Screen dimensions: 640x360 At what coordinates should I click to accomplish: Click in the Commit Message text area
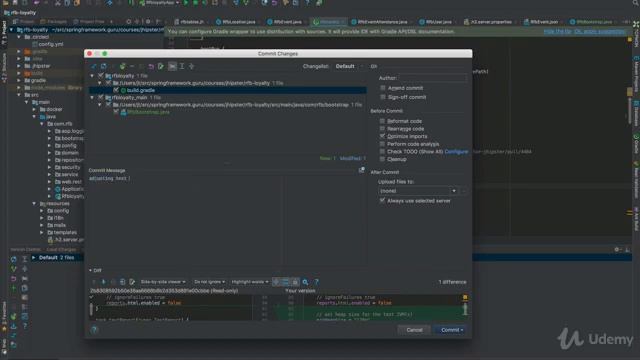[227, 220]
